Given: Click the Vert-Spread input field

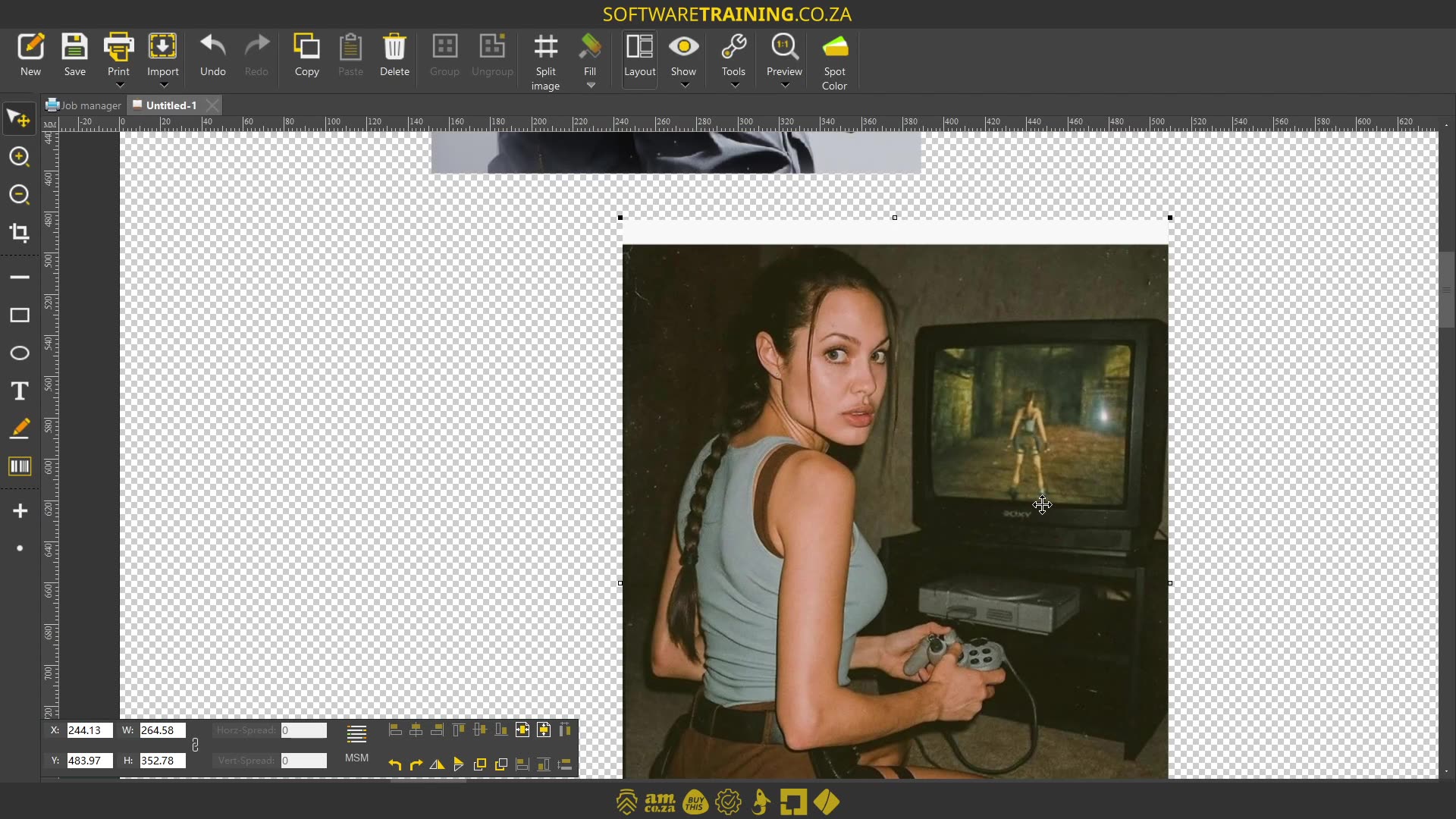Looking at the screenshot, I should [303, 761].
